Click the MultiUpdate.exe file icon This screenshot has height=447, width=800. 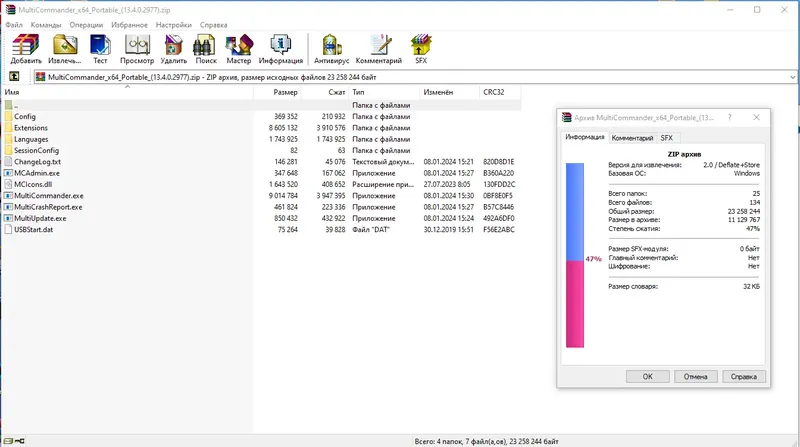9,218
